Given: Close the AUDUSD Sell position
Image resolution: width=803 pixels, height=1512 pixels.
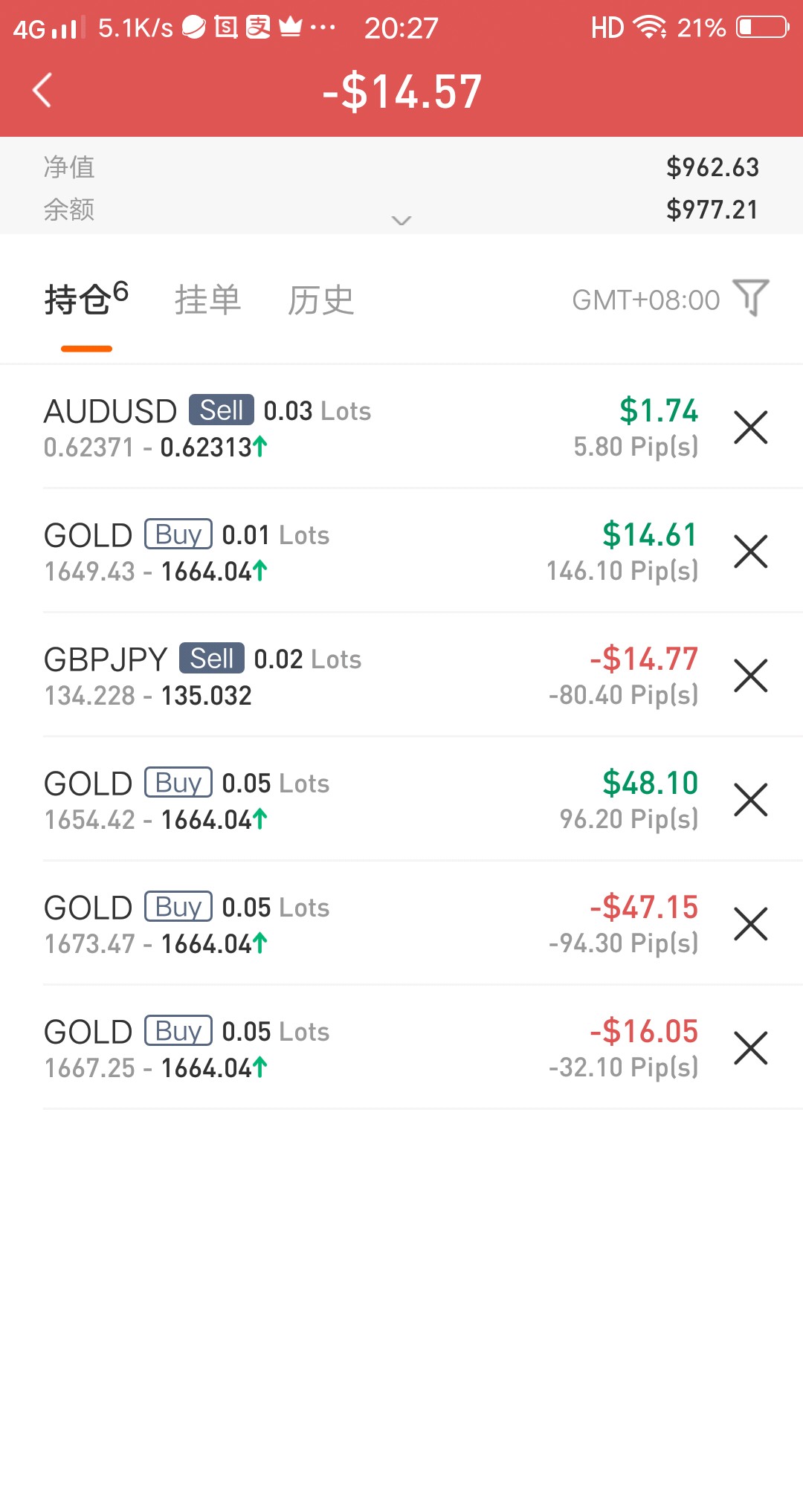Looking at the screenshot, I should click(x=751, y=427).
